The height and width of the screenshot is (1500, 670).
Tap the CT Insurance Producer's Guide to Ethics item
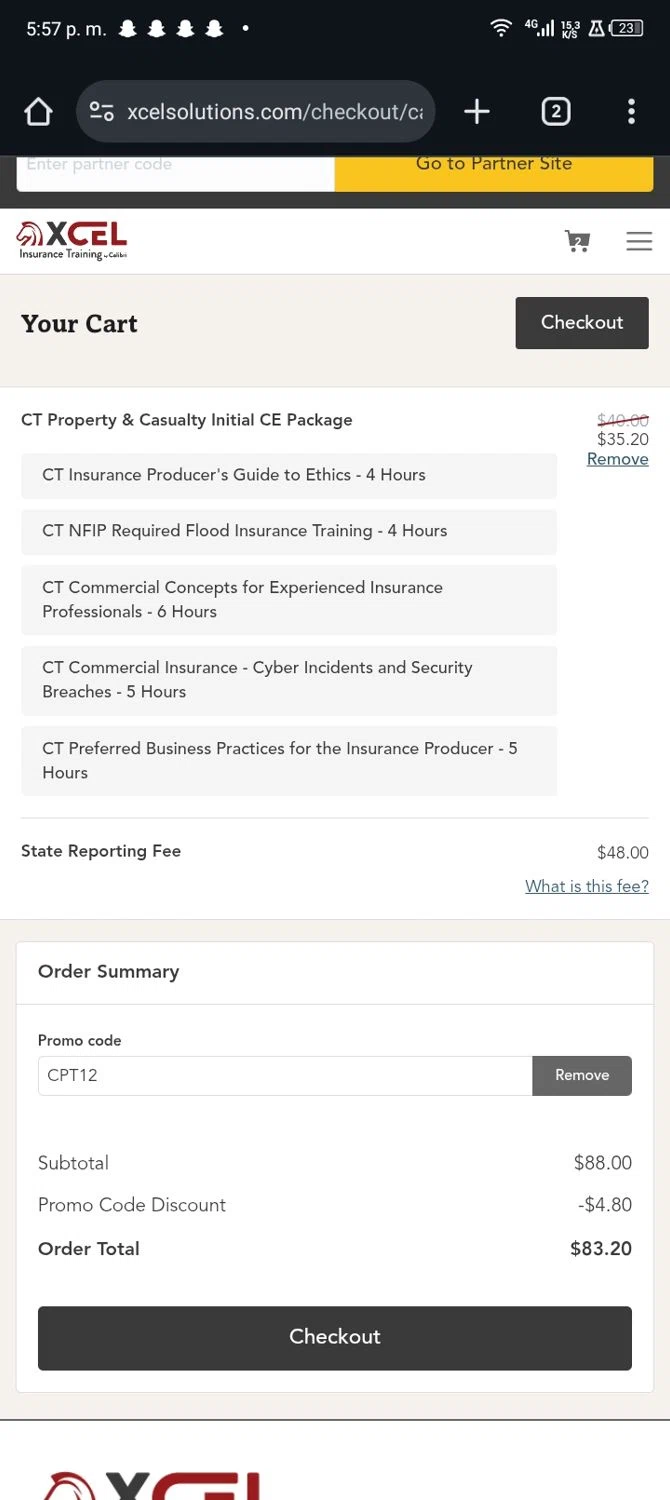click(288, 475)
